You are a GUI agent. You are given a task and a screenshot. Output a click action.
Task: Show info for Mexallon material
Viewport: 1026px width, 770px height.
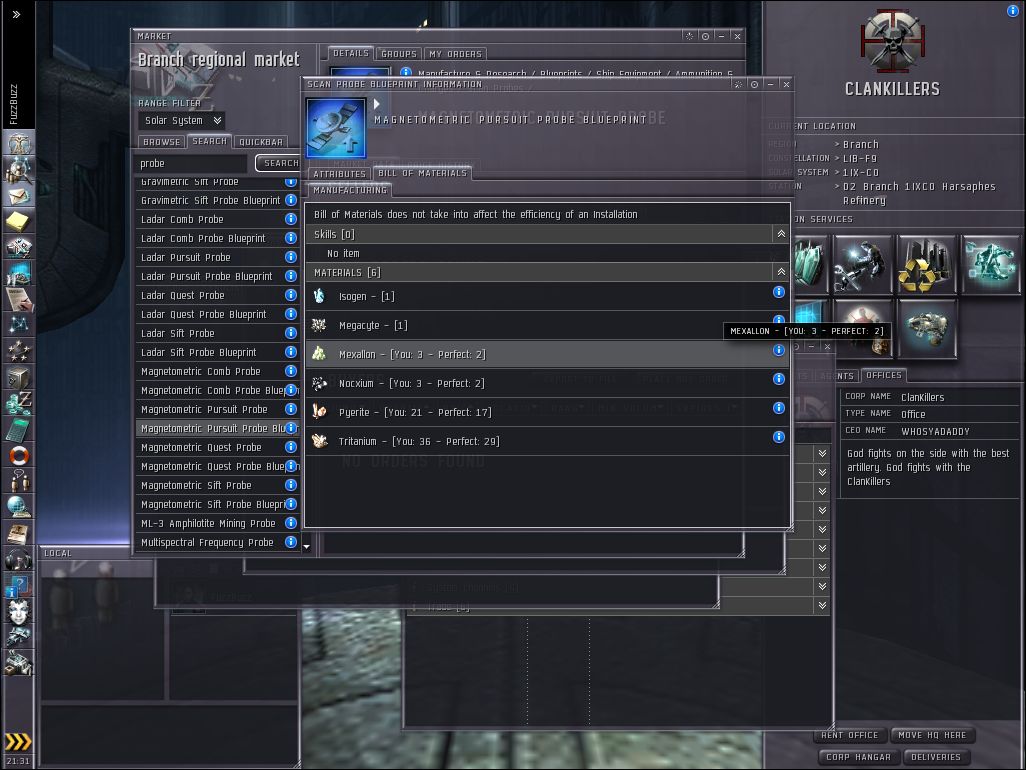tap(779, 350)
